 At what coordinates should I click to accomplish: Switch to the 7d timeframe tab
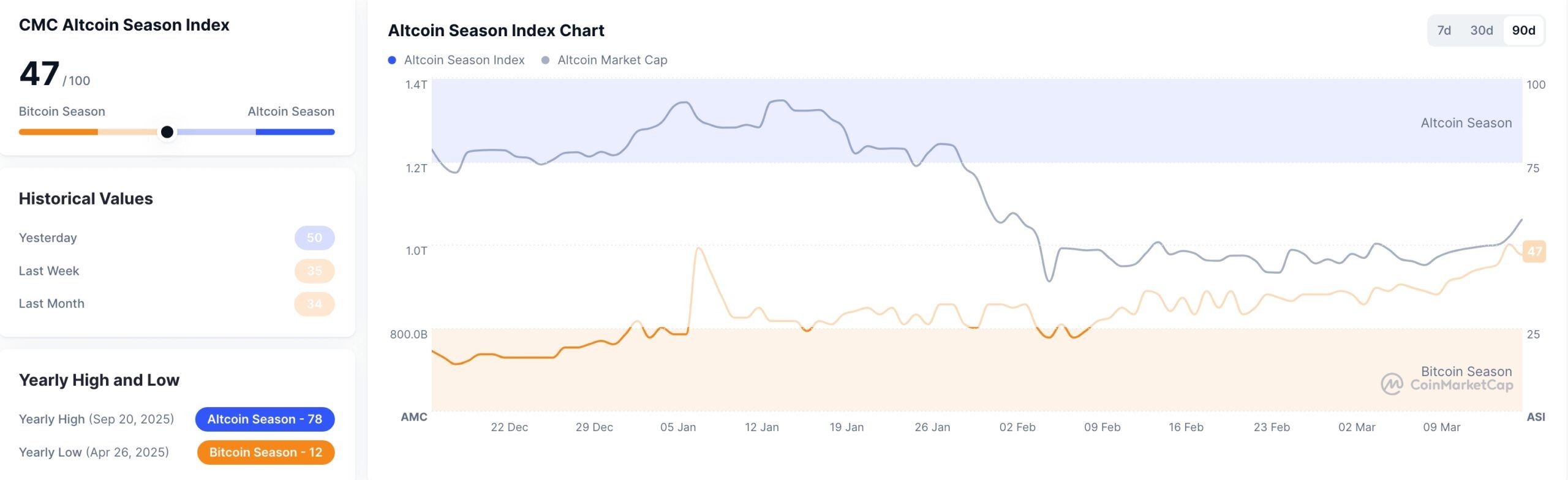tap(1444, 29)
